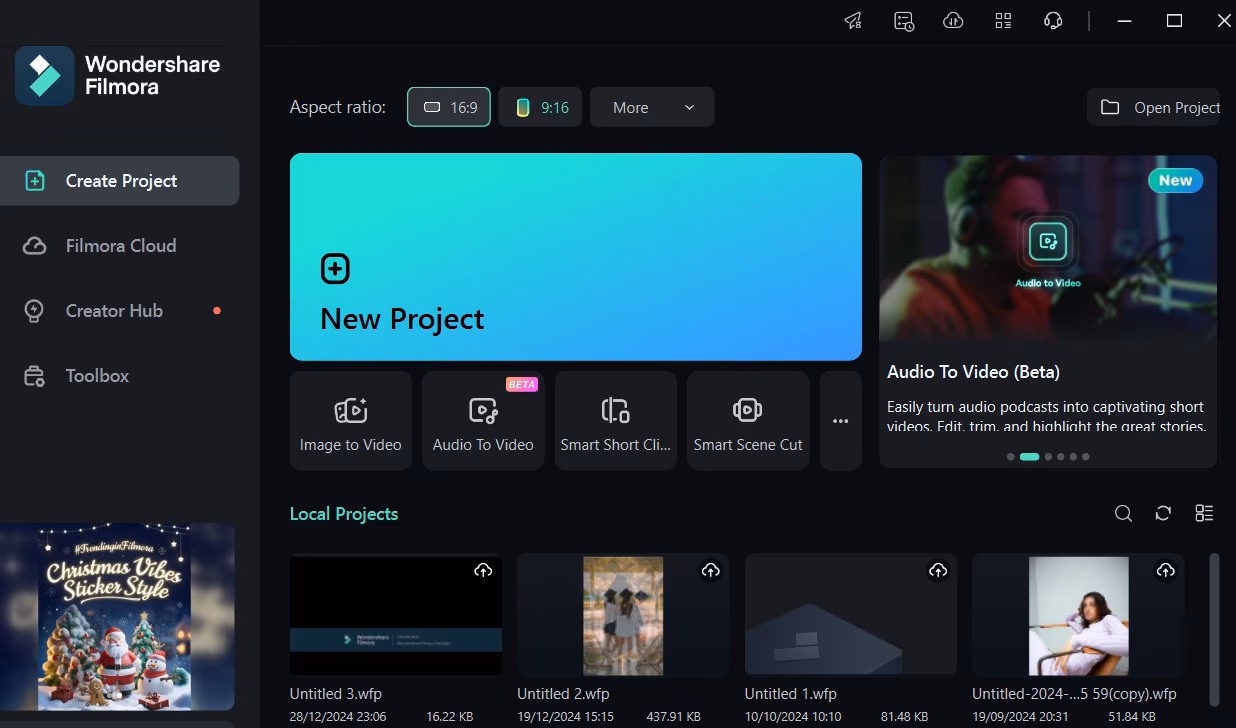
Task: Select the 16:9 aspect ratio
Action: (449, 107)
